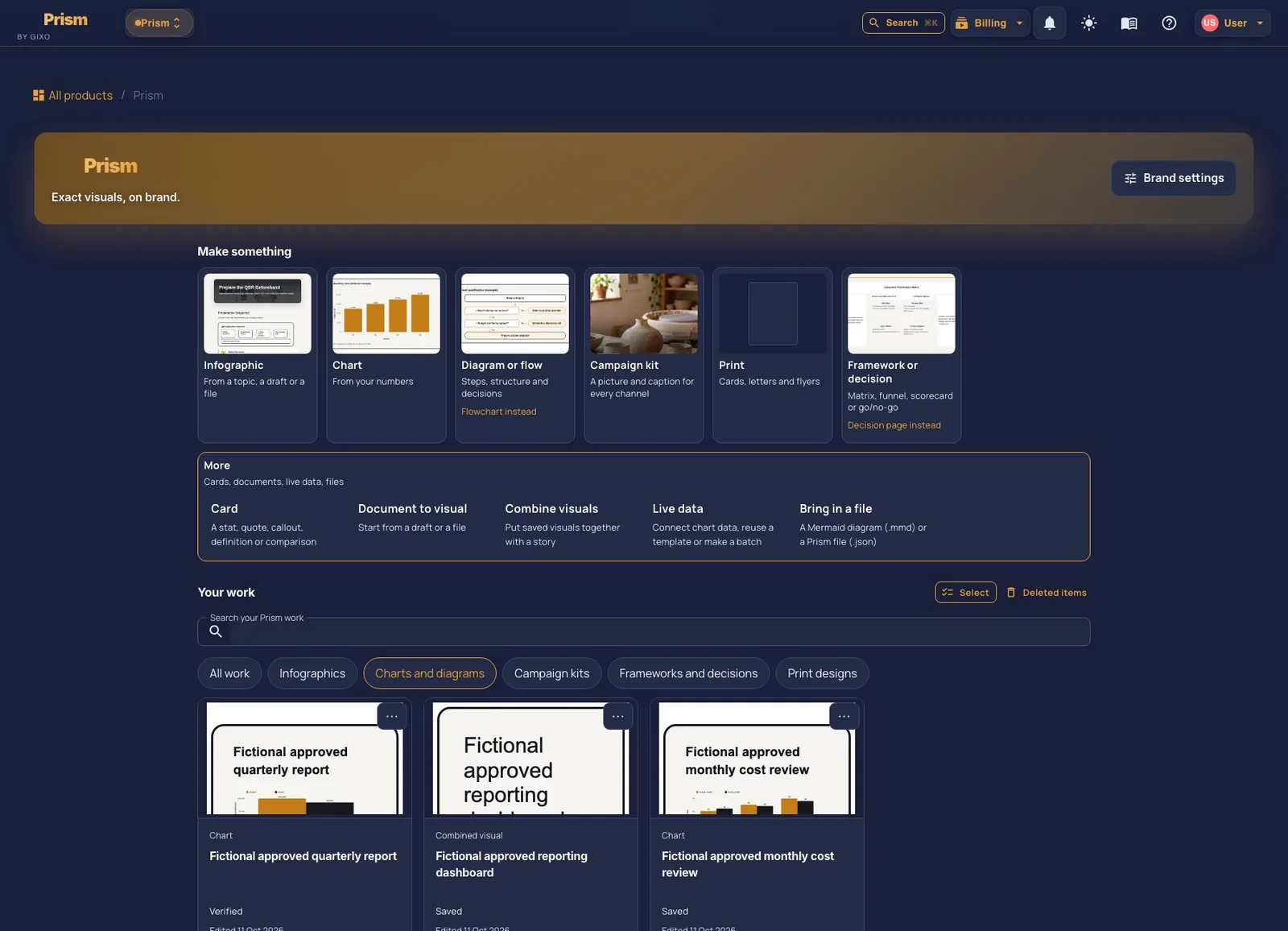Viewport: 1288px width, 931px height.
Task: Open the Prism product switcher
Action: click(x=159, y=23)
